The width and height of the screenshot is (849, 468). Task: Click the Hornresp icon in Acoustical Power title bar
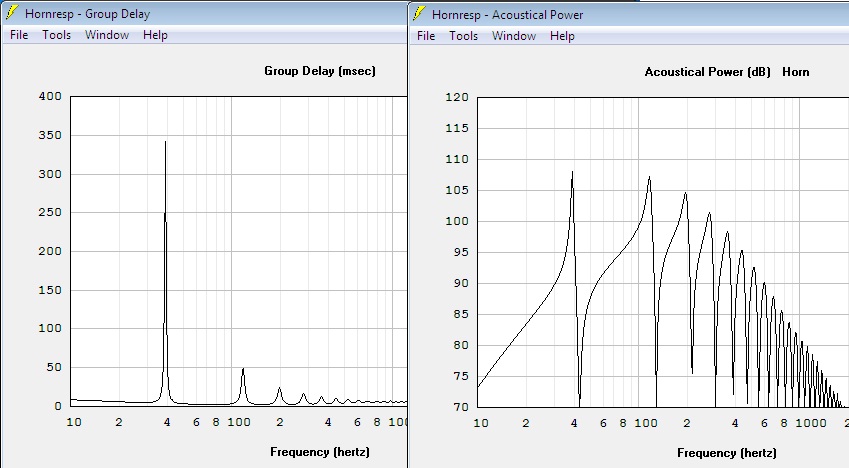click(419, 13)
